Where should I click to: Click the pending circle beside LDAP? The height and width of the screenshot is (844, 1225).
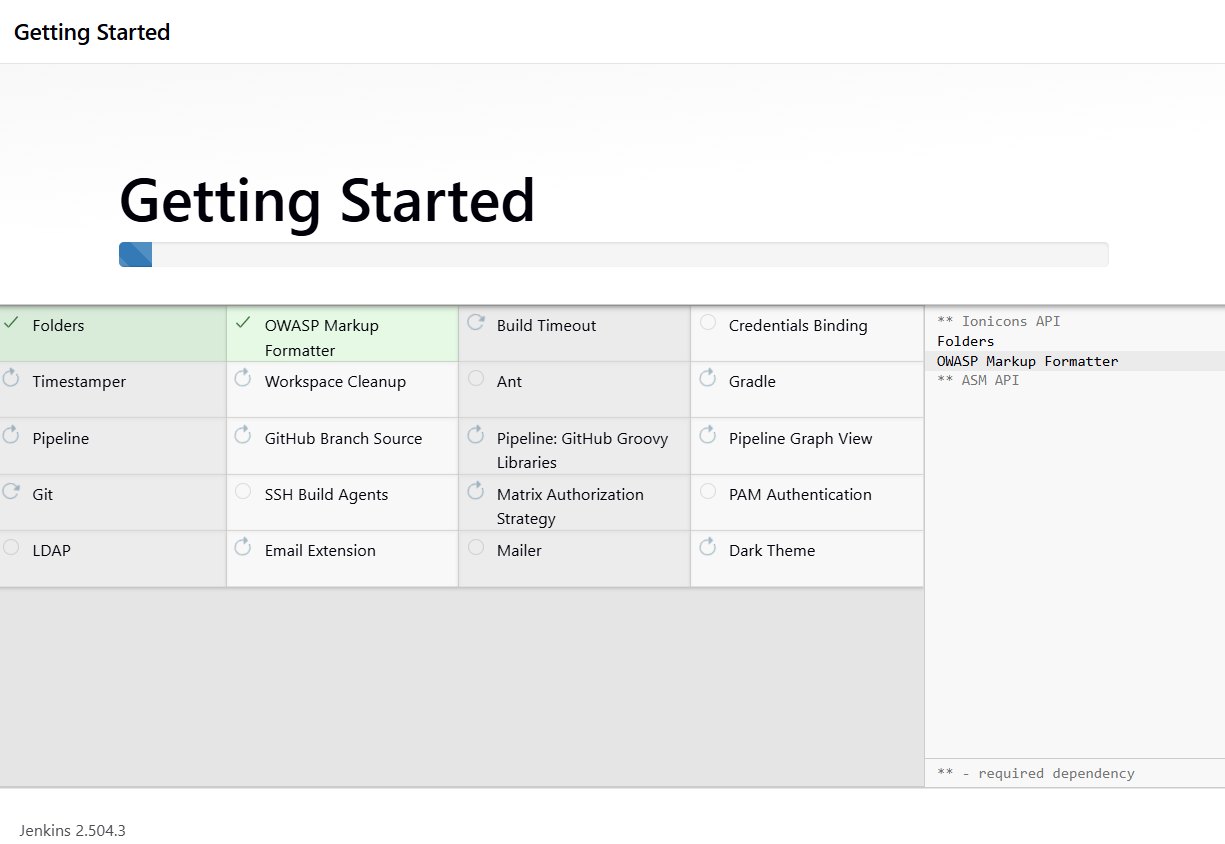click(11, 548)
